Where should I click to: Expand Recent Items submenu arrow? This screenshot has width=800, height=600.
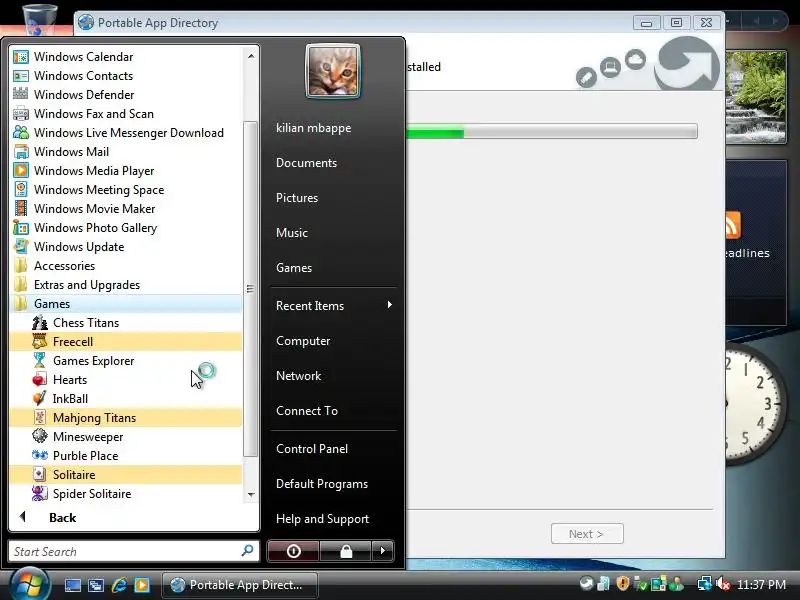[389, 305]
